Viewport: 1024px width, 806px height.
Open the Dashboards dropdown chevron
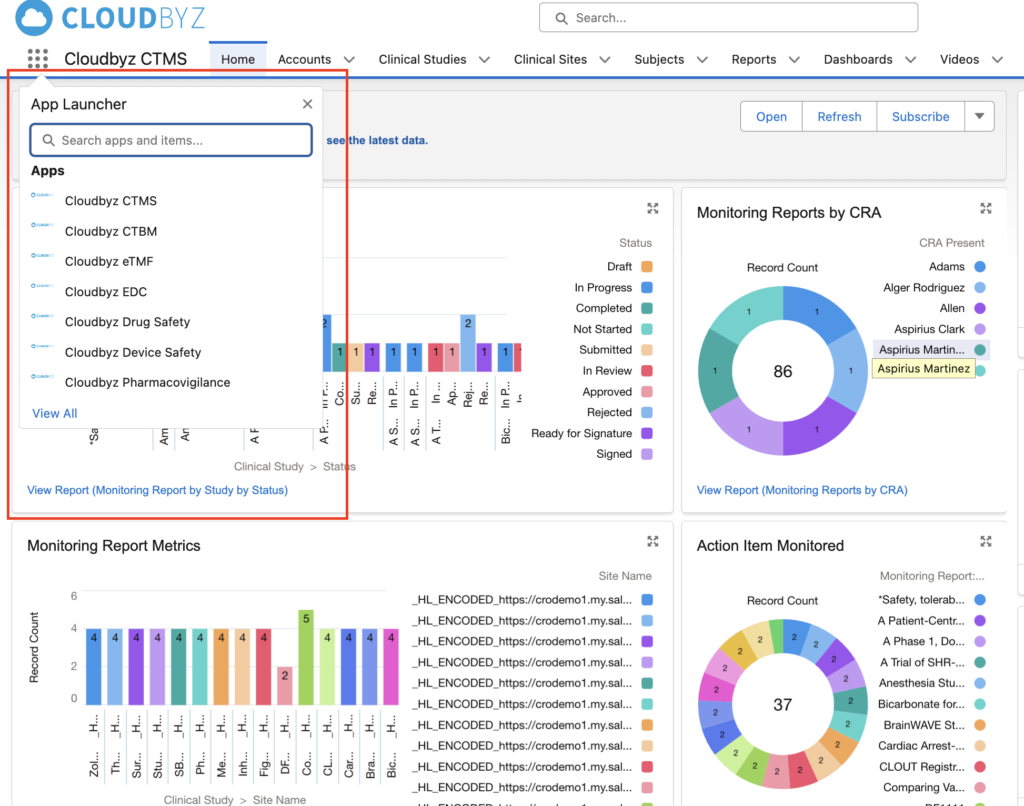[x=910, y=59]
